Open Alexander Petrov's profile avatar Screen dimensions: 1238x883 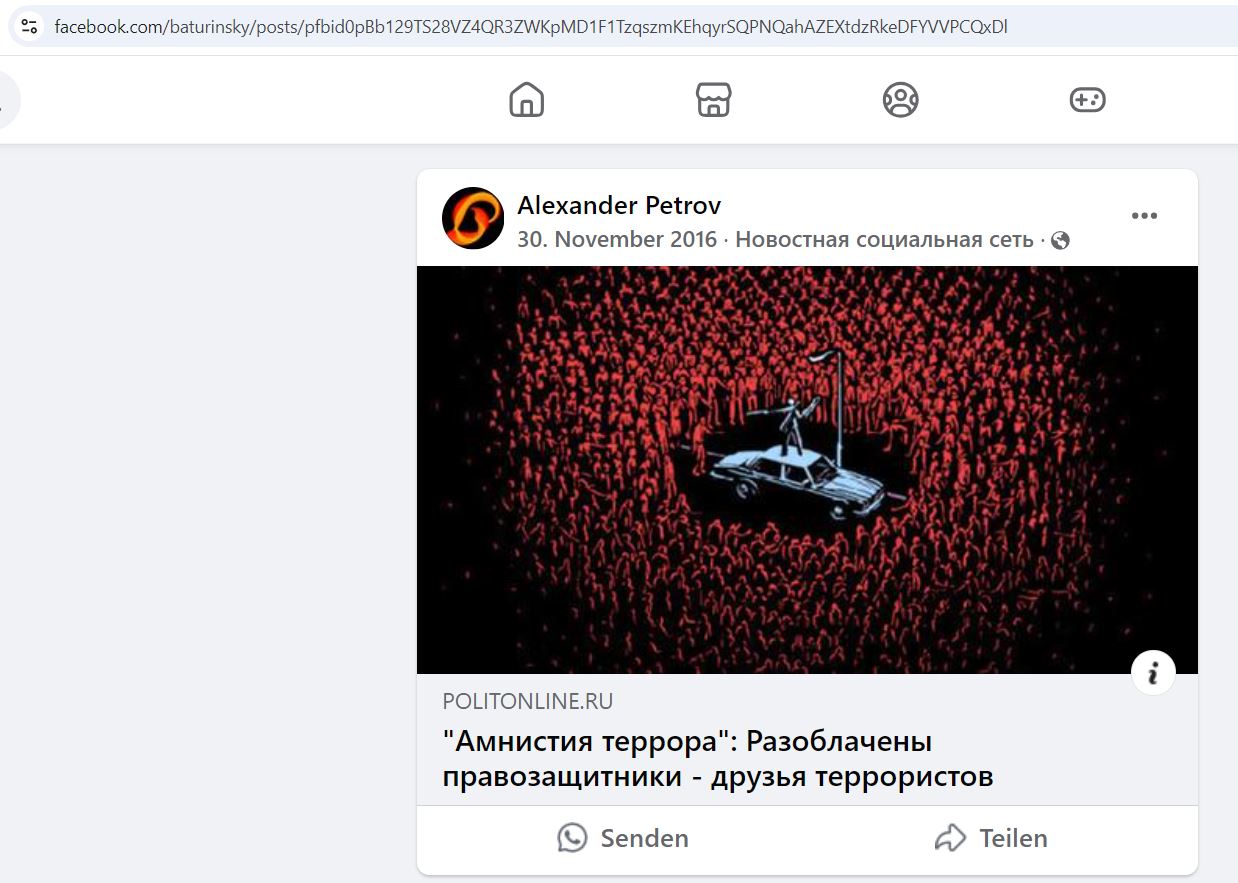[x=473, y=218]
